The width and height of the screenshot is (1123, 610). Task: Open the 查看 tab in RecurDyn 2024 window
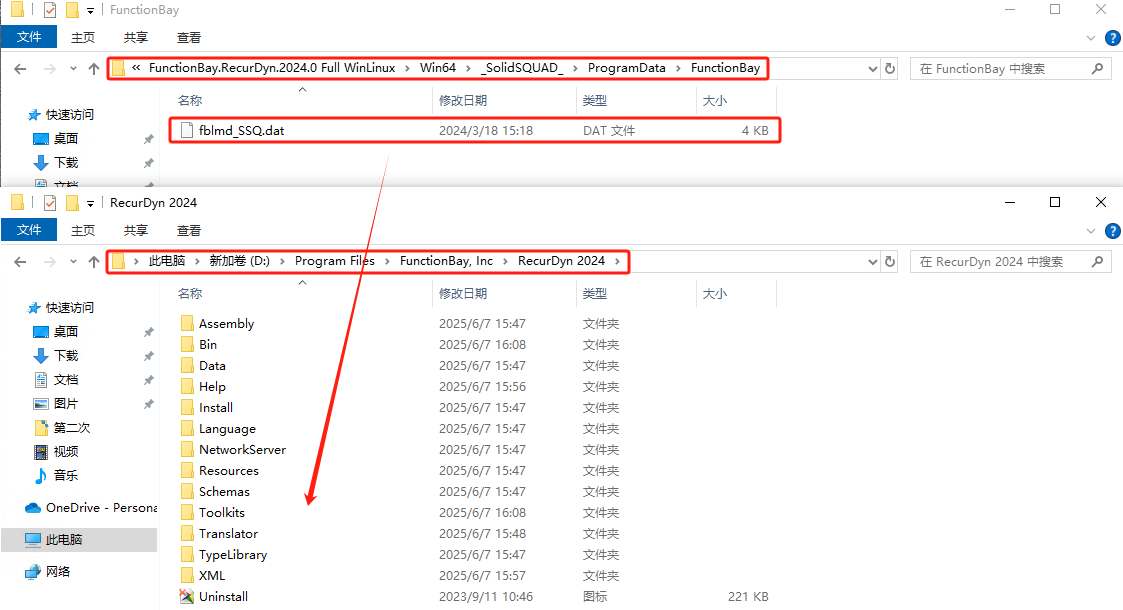coord(189,231)
